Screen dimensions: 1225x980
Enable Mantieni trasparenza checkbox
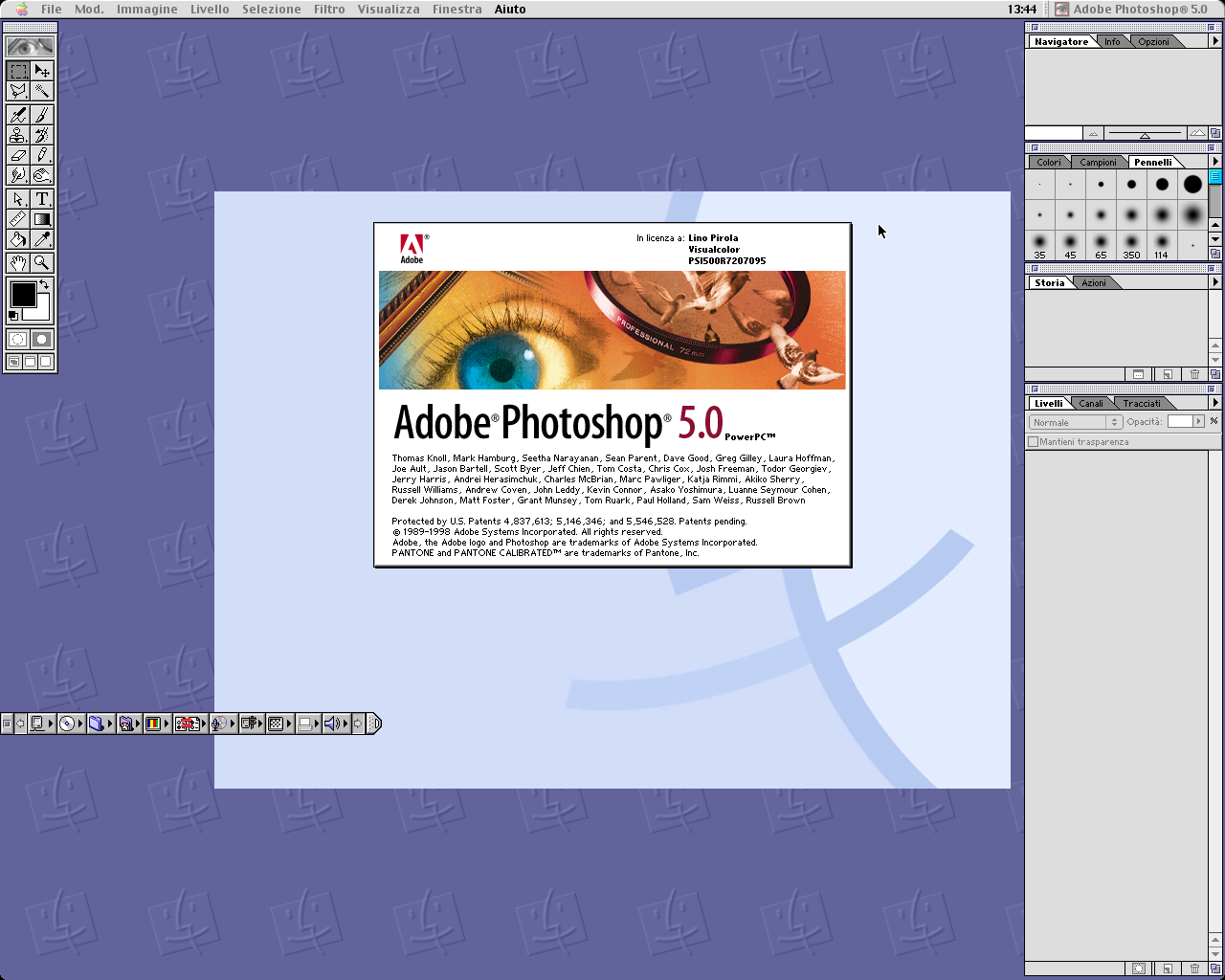coord(1033,442)
